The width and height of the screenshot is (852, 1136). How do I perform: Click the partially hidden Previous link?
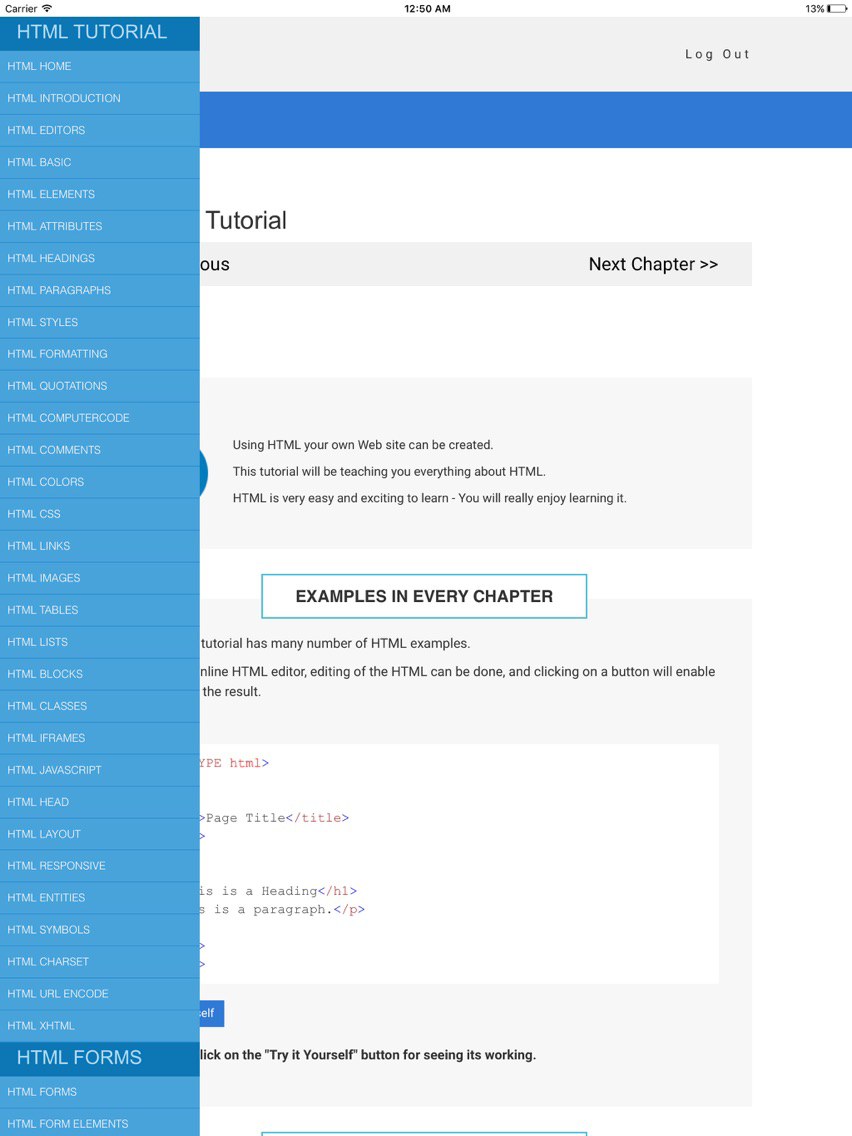point(214,264)
